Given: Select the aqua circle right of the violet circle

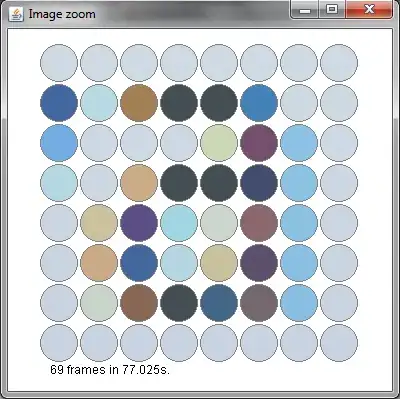Looking at the screenshot, I should [x=179, y=223].
